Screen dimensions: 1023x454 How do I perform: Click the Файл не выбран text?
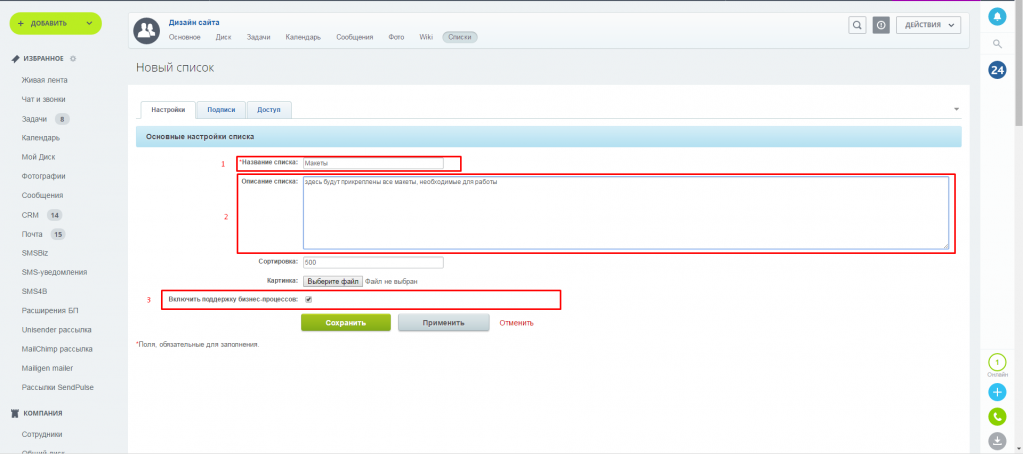tap(391, 281)
